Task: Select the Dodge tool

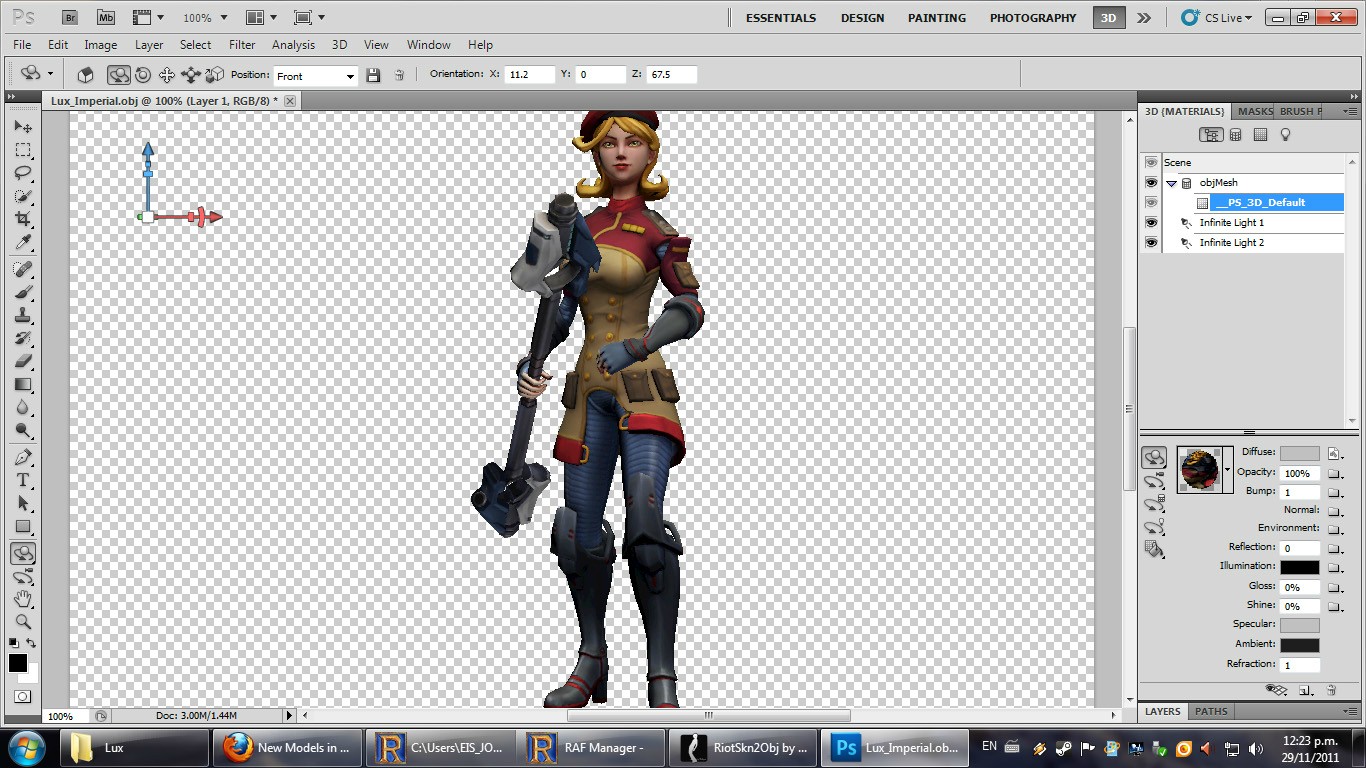Action: coord(23,430)
